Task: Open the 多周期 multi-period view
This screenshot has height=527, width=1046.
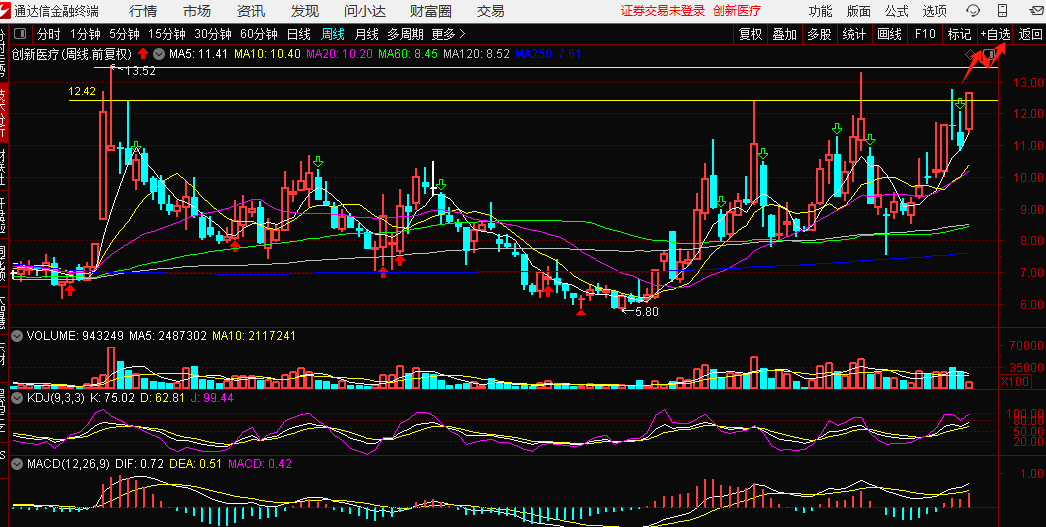Action: 405,35
